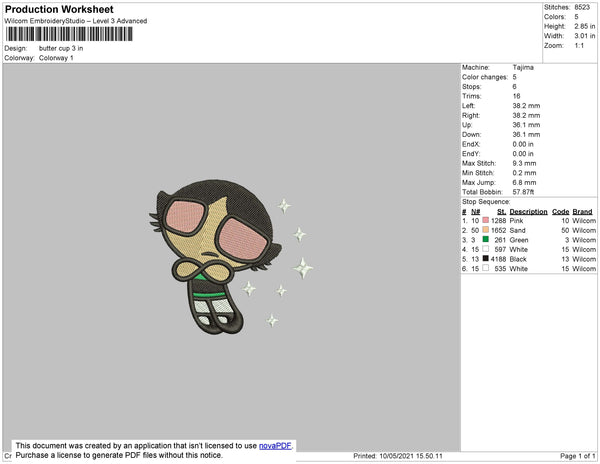Select stitch count '1288' in Pink row
The image size is (600, 464).
pos(499,221)
